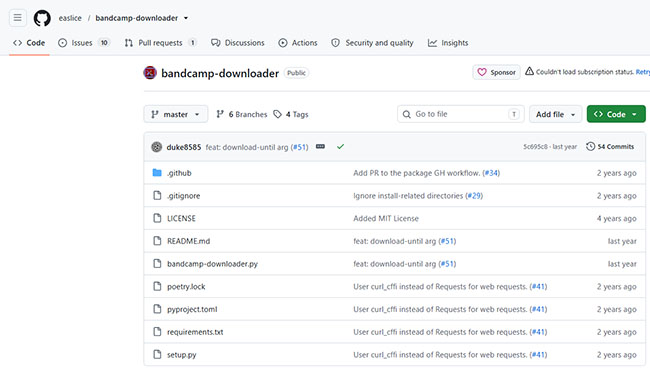Open commit hash 5c695c8 link
This screenshot has width=650, height=370.
point(536,147)
